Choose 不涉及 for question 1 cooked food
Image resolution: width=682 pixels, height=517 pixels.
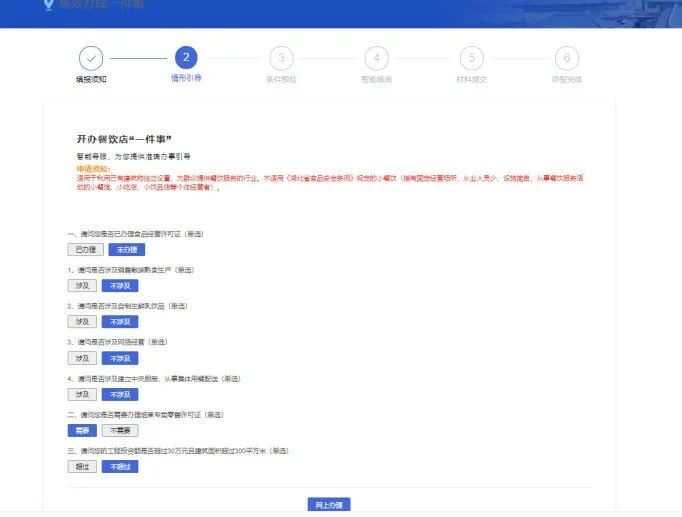(120, 286)
